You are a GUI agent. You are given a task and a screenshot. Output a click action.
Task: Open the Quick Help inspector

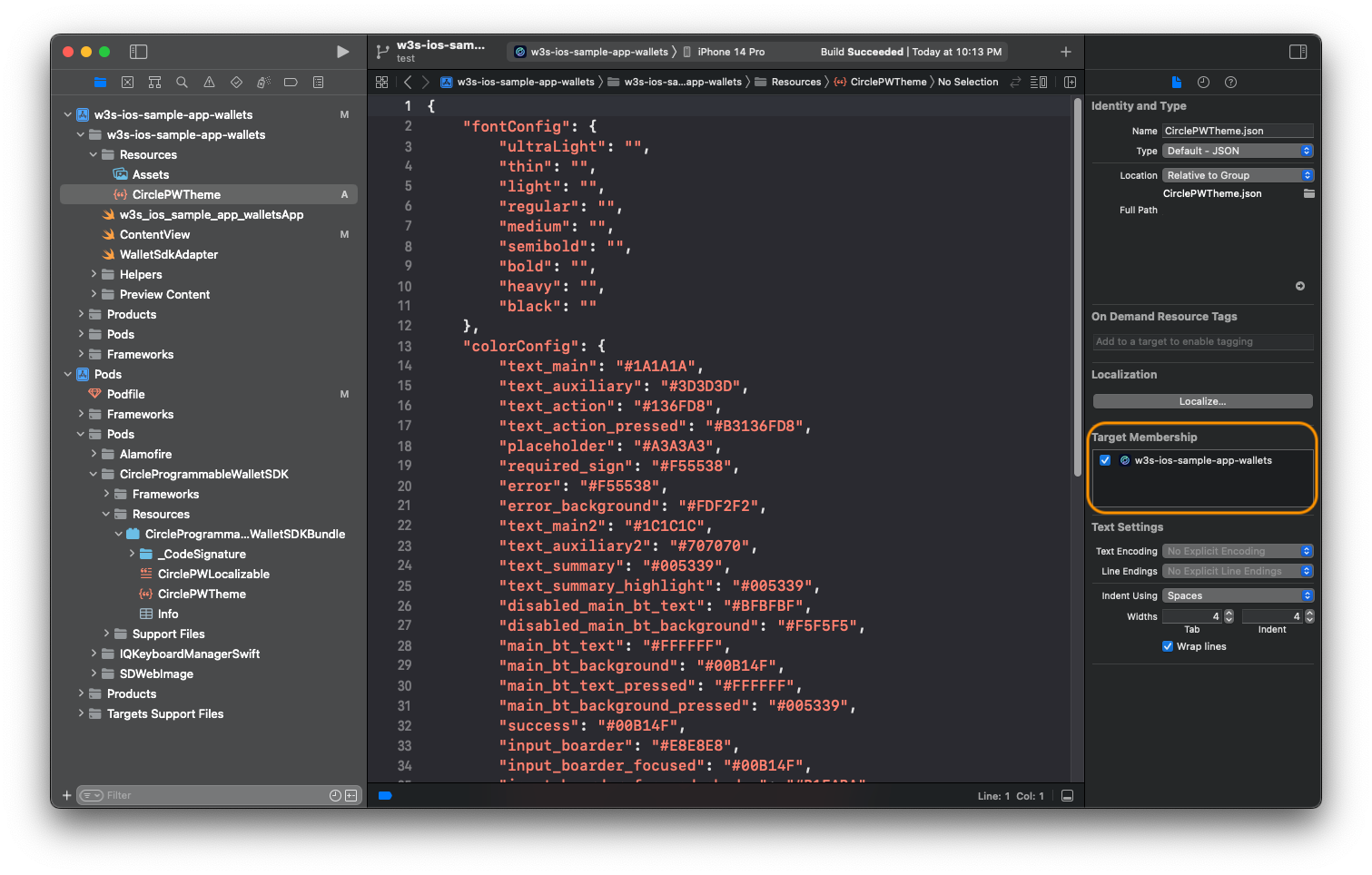1230,82
